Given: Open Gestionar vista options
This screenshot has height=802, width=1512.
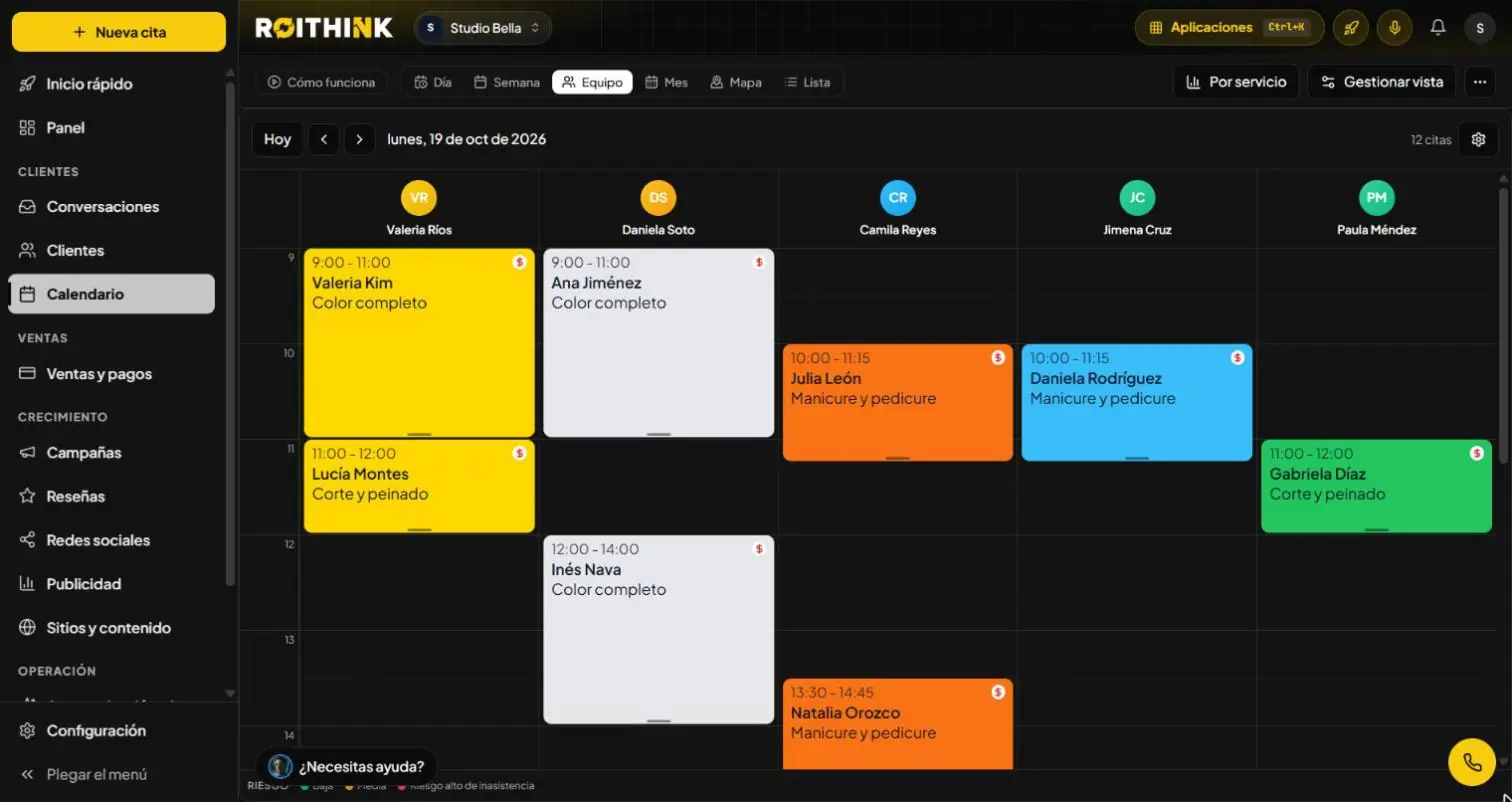Looking at the screenshot, I should coord(1381,82).
